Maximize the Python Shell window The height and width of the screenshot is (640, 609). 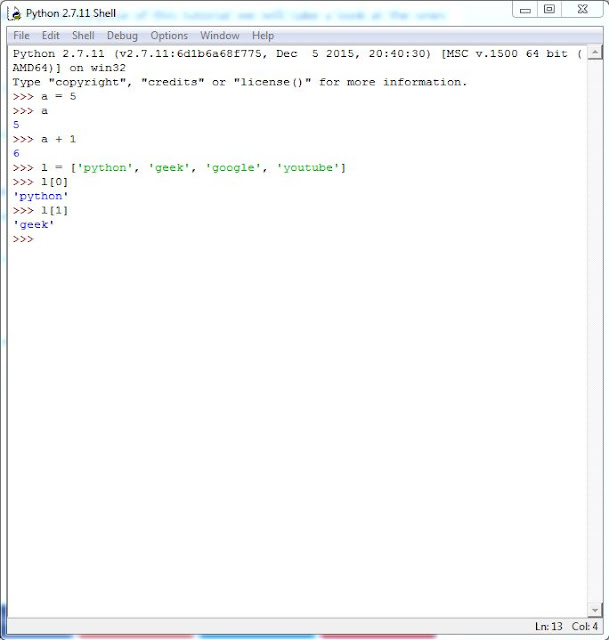pyautogui.click(x=549, y=9)
